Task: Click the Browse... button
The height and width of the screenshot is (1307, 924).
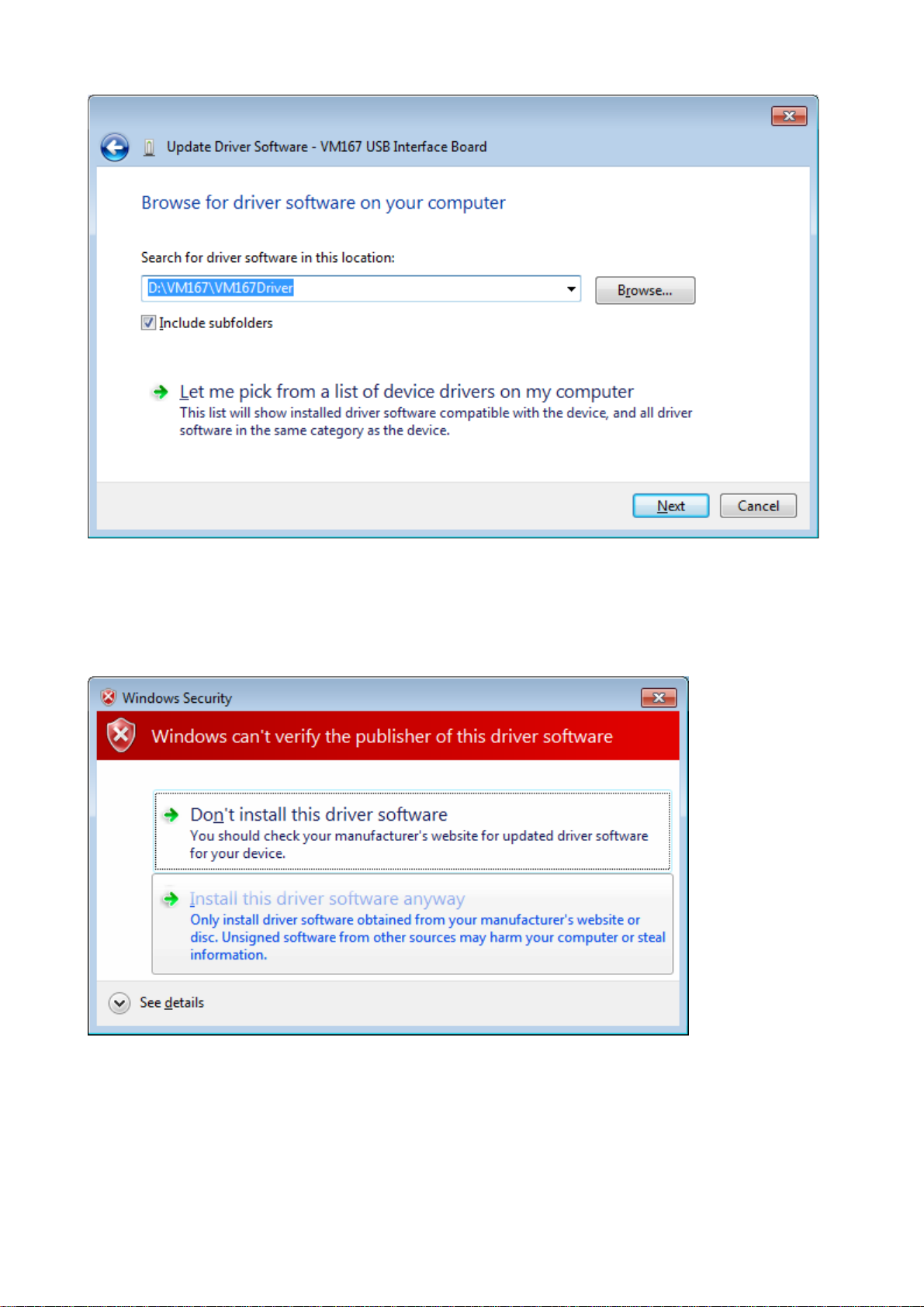Action: 645,290
